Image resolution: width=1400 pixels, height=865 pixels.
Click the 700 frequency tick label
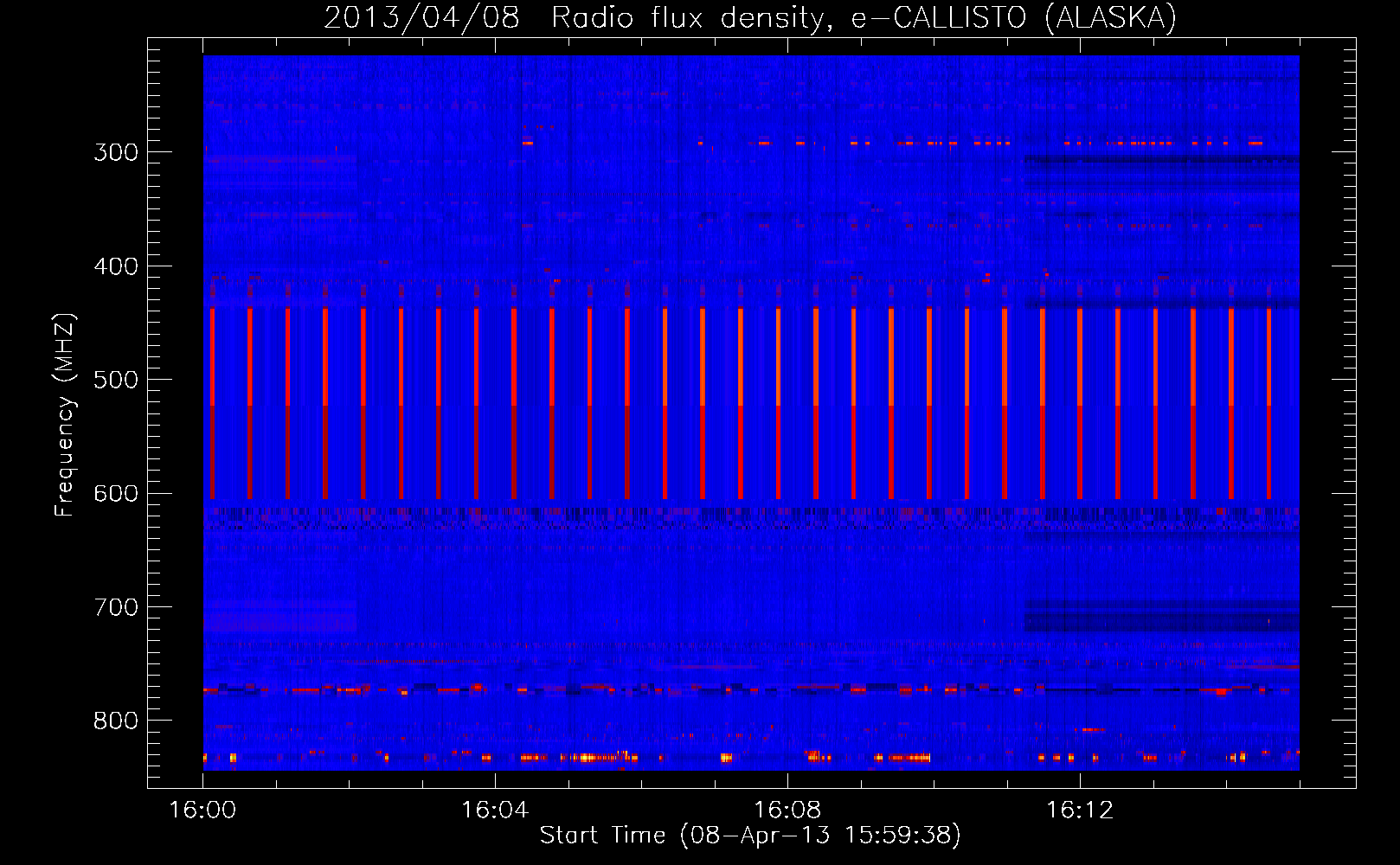pos(116,607)
